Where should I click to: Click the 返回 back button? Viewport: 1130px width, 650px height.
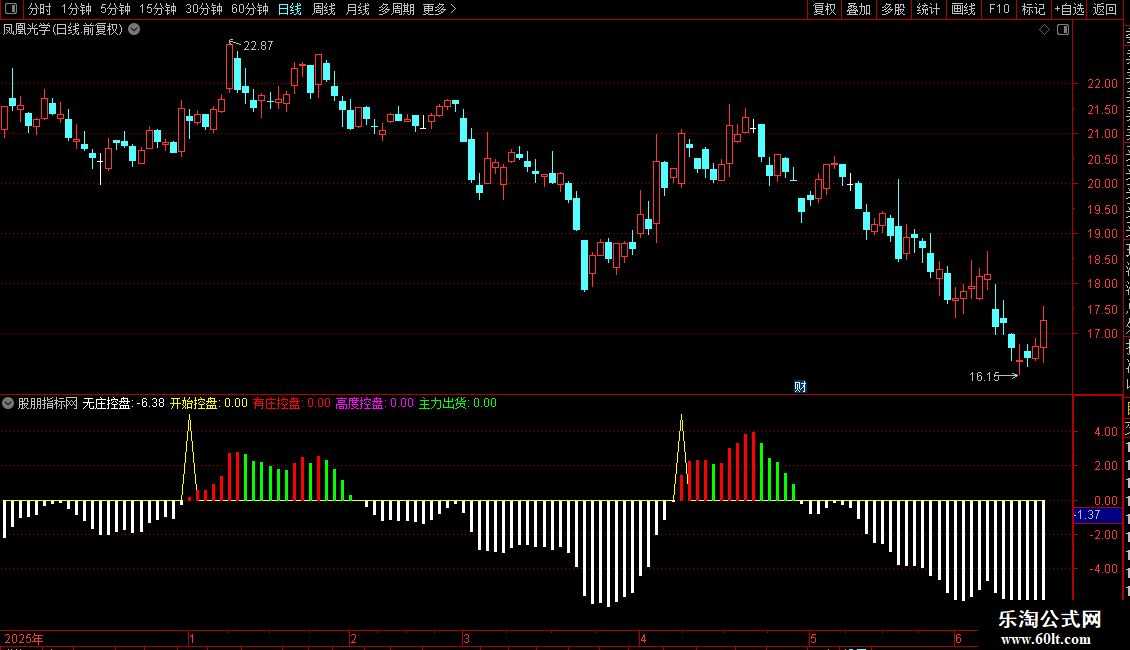[x=1104, y=9]
